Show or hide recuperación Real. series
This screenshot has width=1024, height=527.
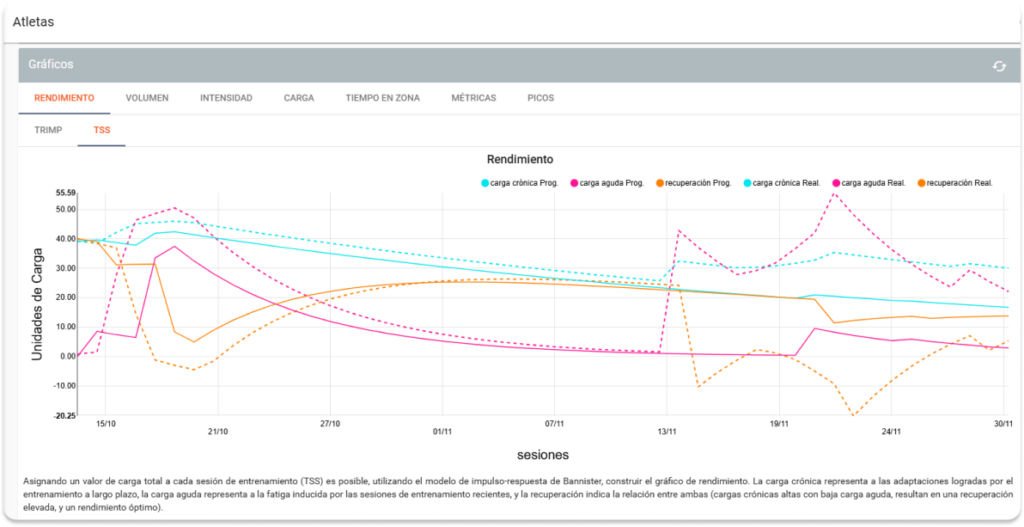[959, 183]
